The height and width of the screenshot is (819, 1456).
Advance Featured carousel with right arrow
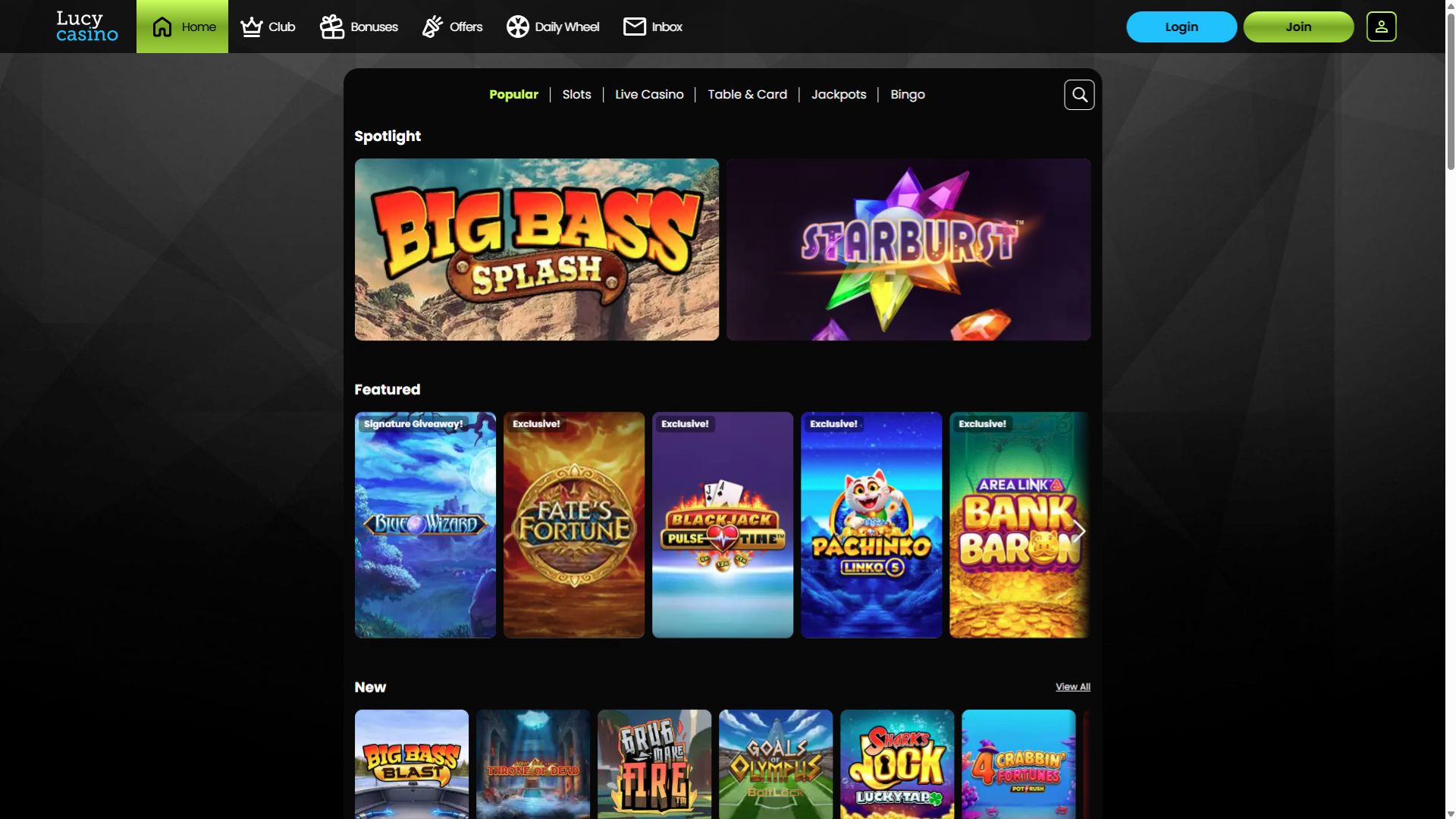[x=1079, y=531]
